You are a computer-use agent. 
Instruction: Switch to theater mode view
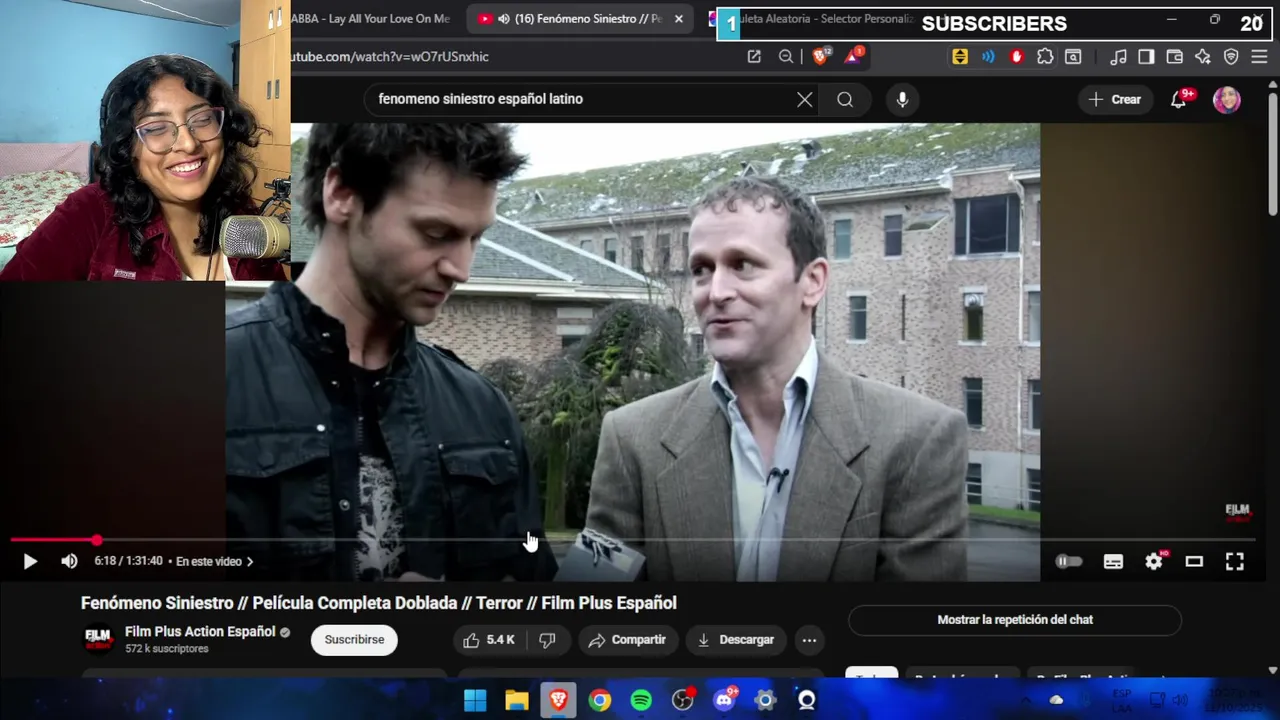pyautogui.click(x=1194, y=562)
